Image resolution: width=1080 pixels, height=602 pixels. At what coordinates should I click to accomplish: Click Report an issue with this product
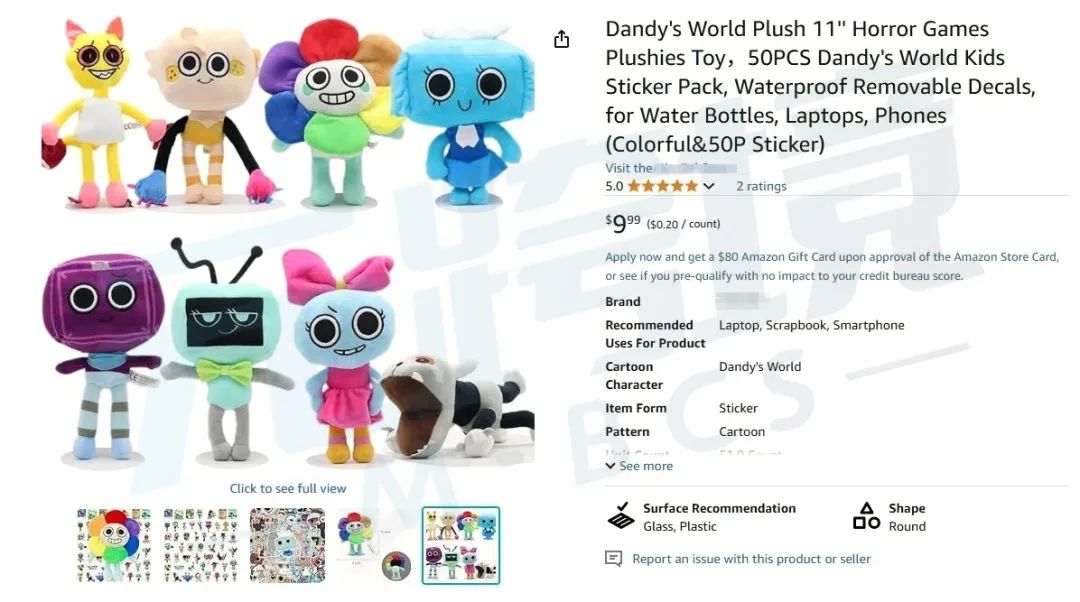pyautogui.click(x=751, y=559)
